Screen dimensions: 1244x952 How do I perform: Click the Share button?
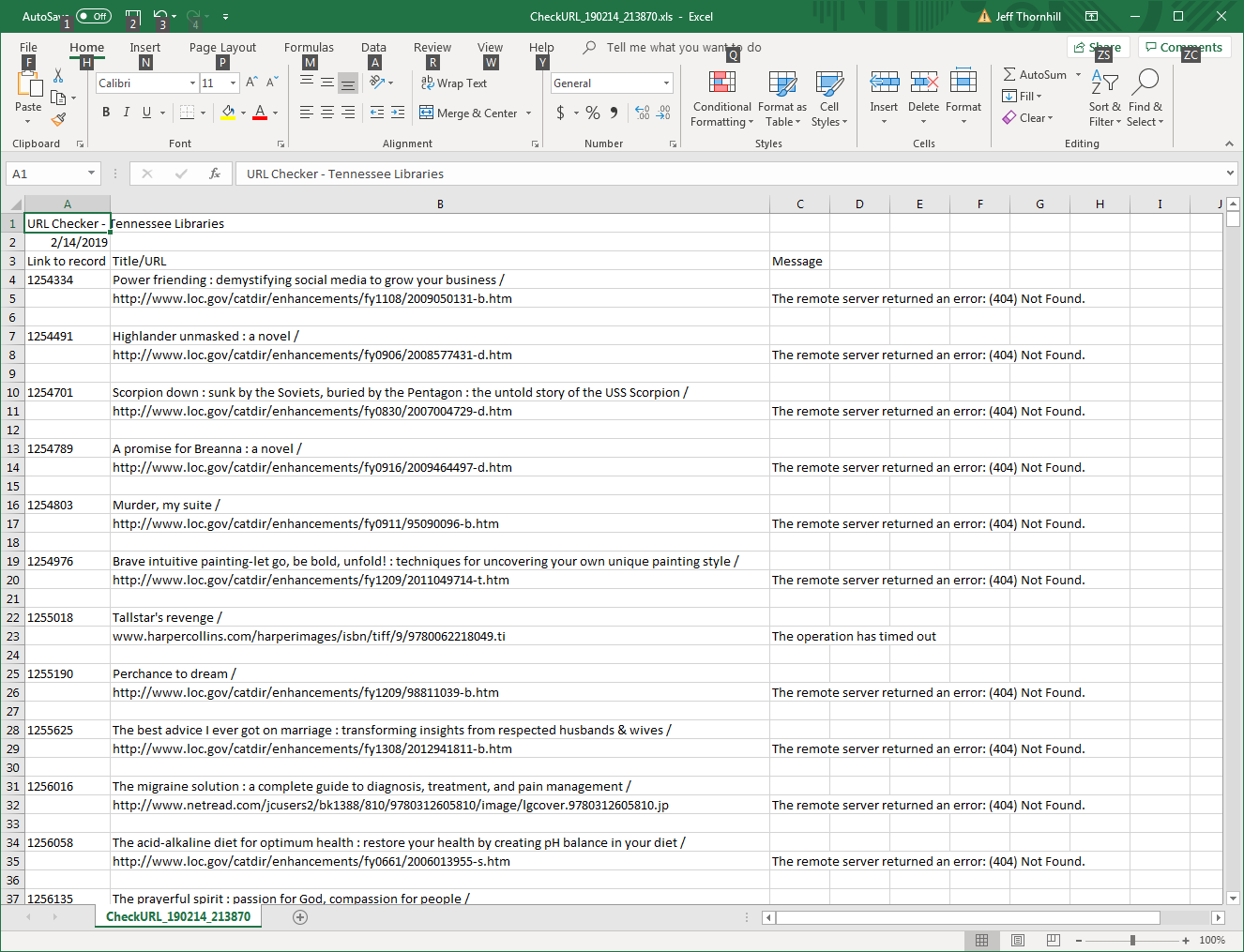[x=1099, y=47]
